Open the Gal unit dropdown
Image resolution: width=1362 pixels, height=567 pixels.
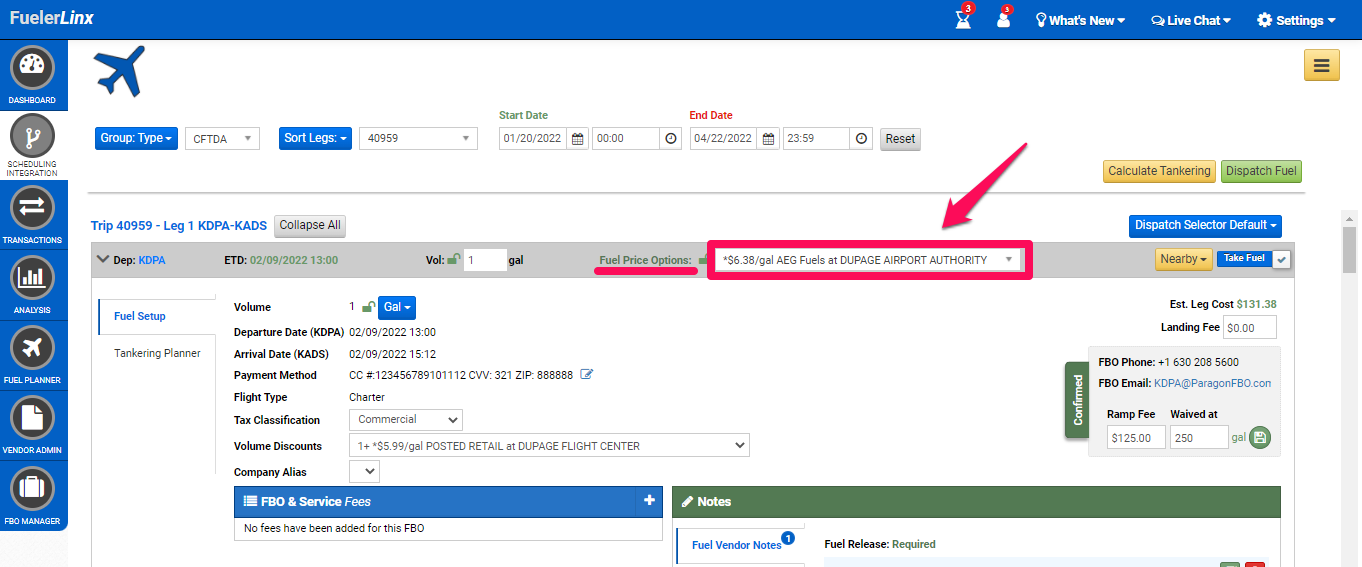[x=397, y=307]
